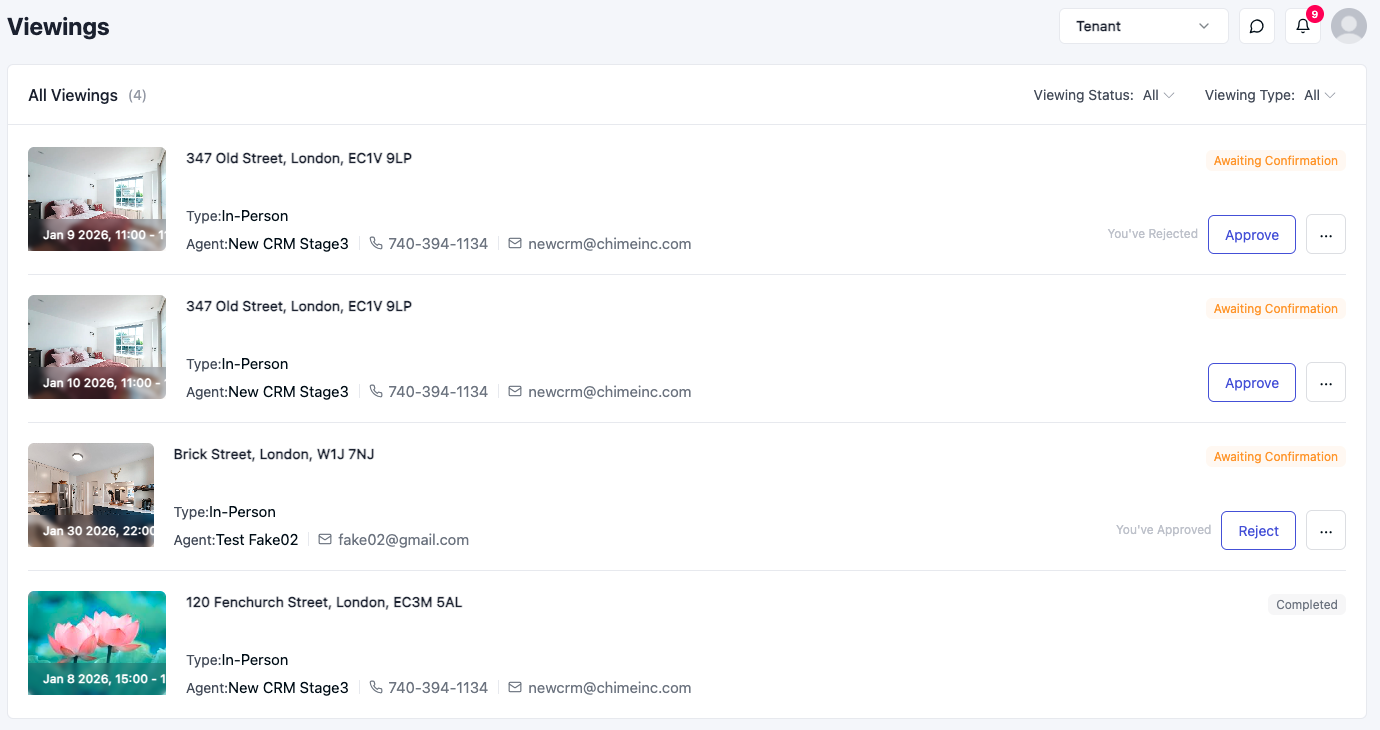Click email icon beside fake02@gmail.com
Viewport: 1380px width, 730px height.
(325, 540)
